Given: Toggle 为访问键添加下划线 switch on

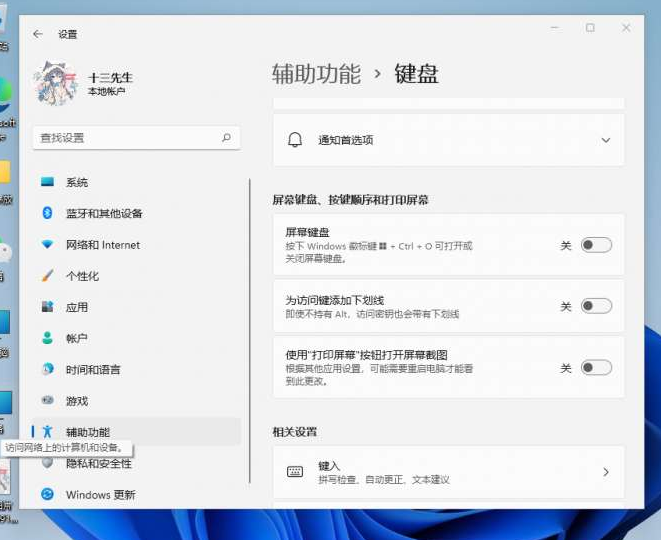Looking at the screenshot, I should coord(596,306).
